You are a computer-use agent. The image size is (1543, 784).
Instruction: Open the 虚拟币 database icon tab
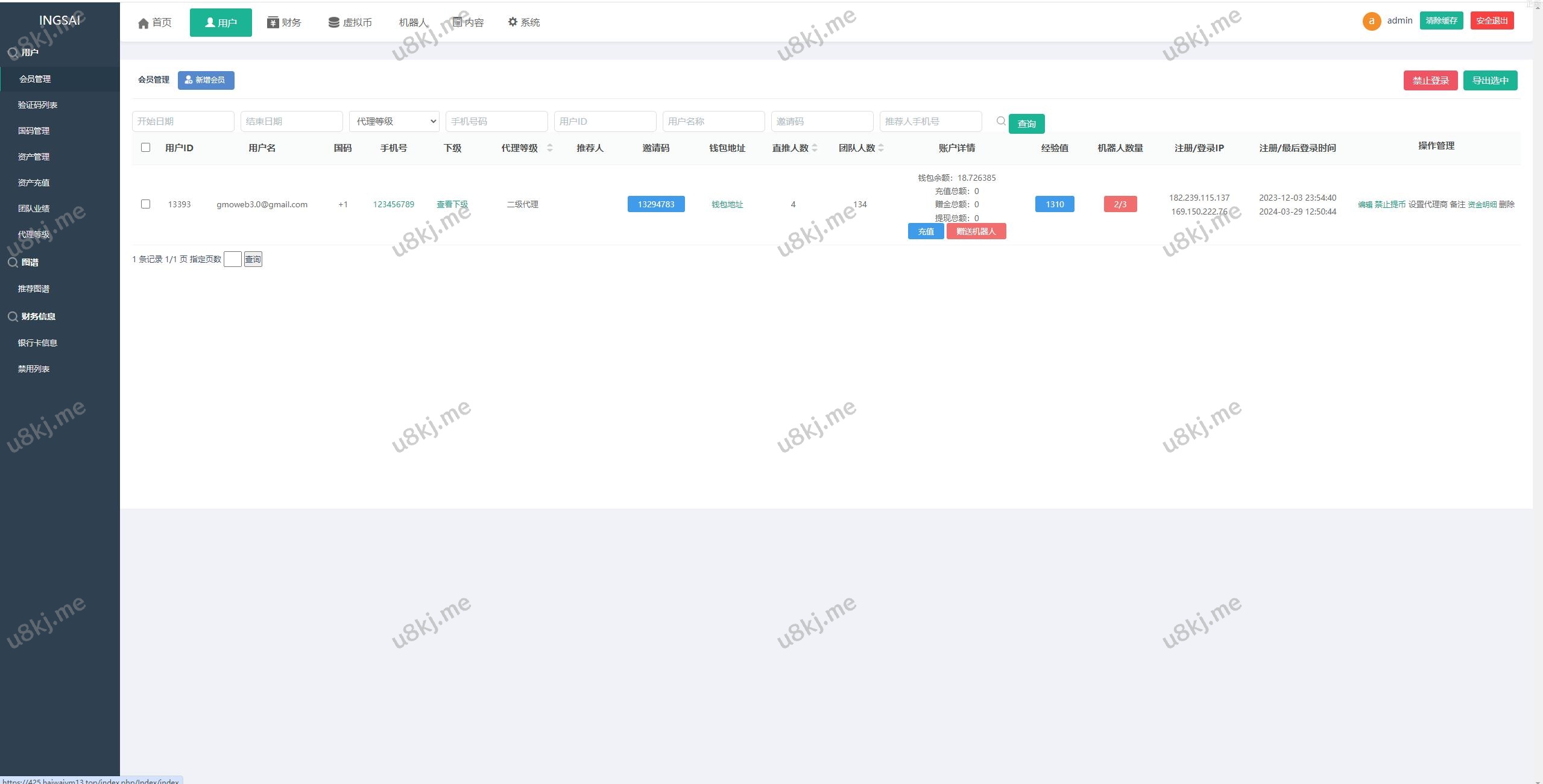click(333, 22)
